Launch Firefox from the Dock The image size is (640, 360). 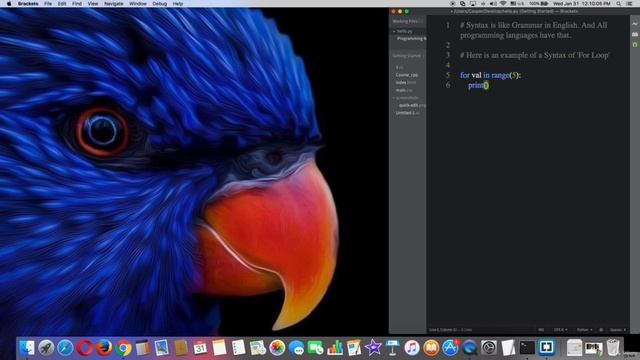pyautogui.click(x=104, y=348)
